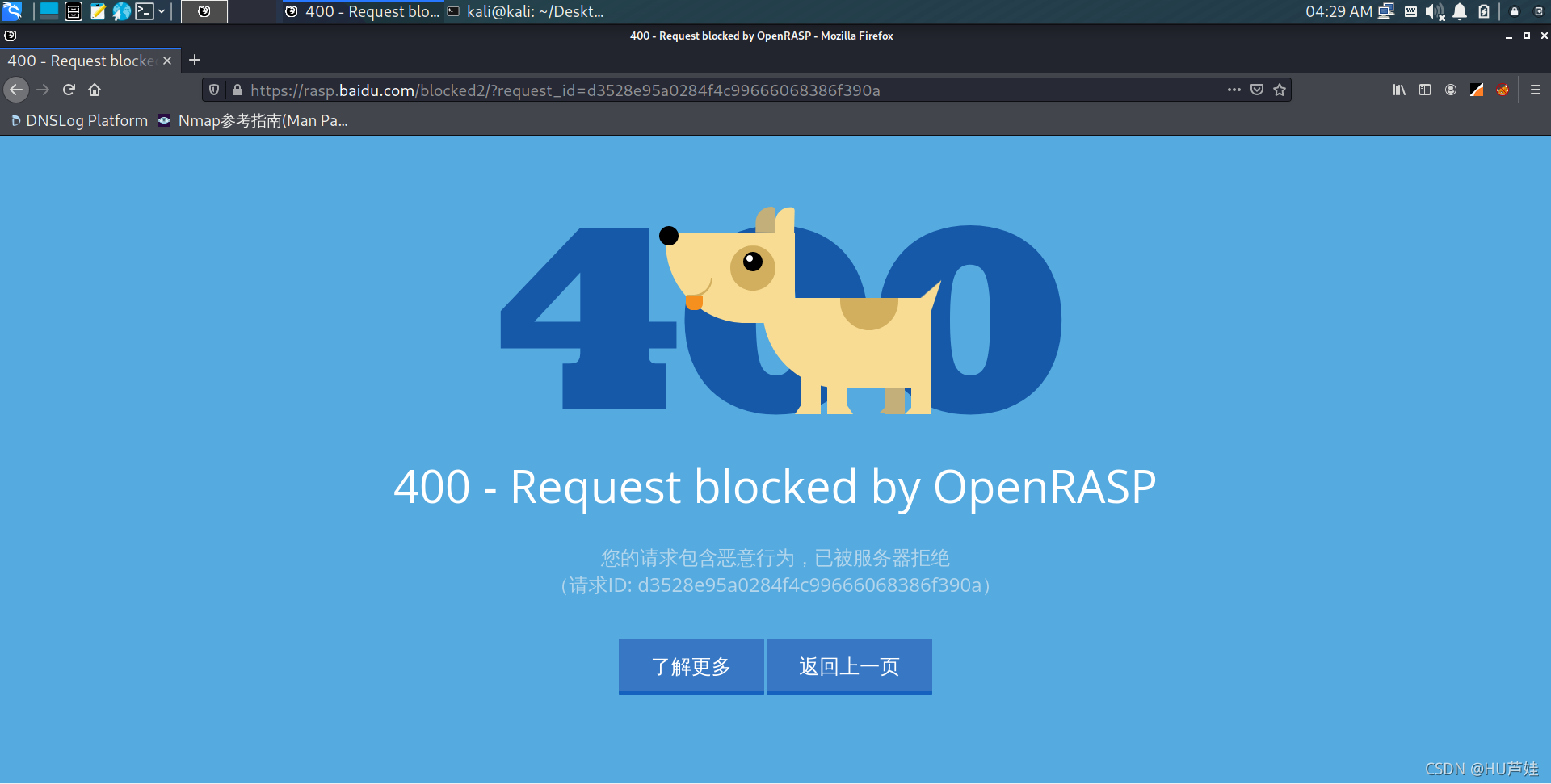
Task: Launch the text editor from the taskbar
Action: pyautogui.click(x=98, y=11)
